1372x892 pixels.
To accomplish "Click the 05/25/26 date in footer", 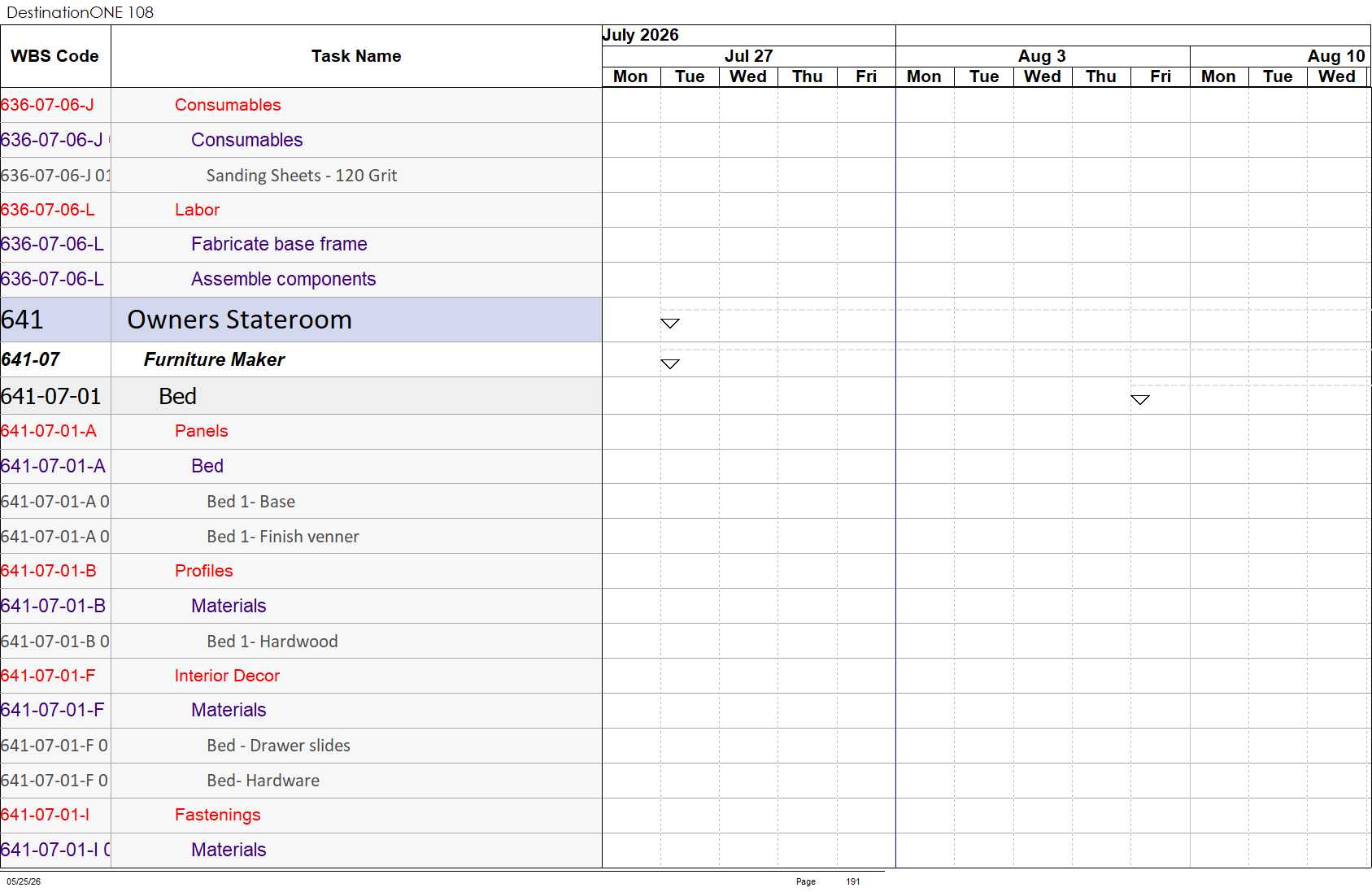I will [24, 881].
